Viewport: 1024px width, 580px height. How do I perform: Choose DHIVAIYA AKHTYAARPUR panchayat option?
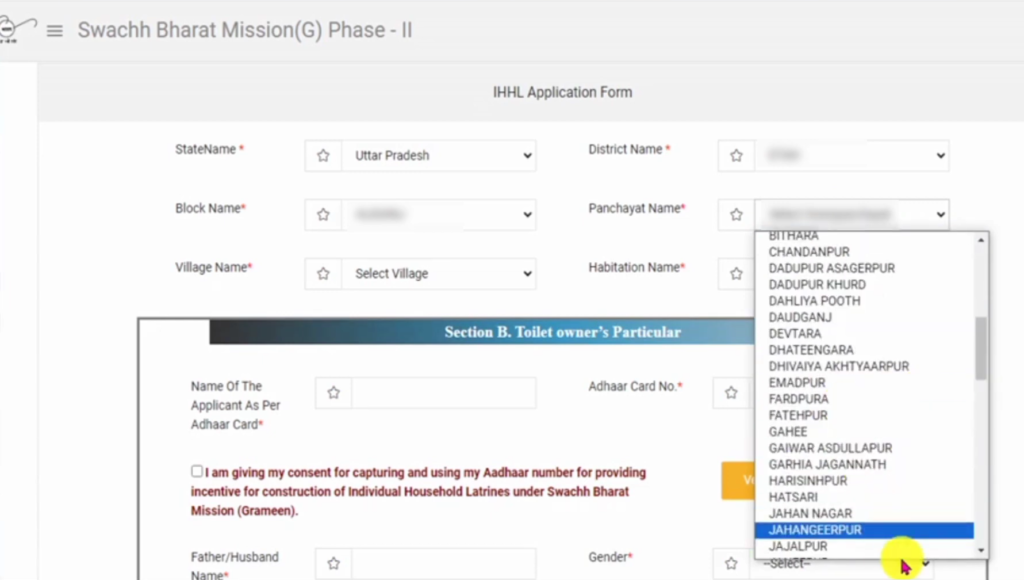pos(864,366)
